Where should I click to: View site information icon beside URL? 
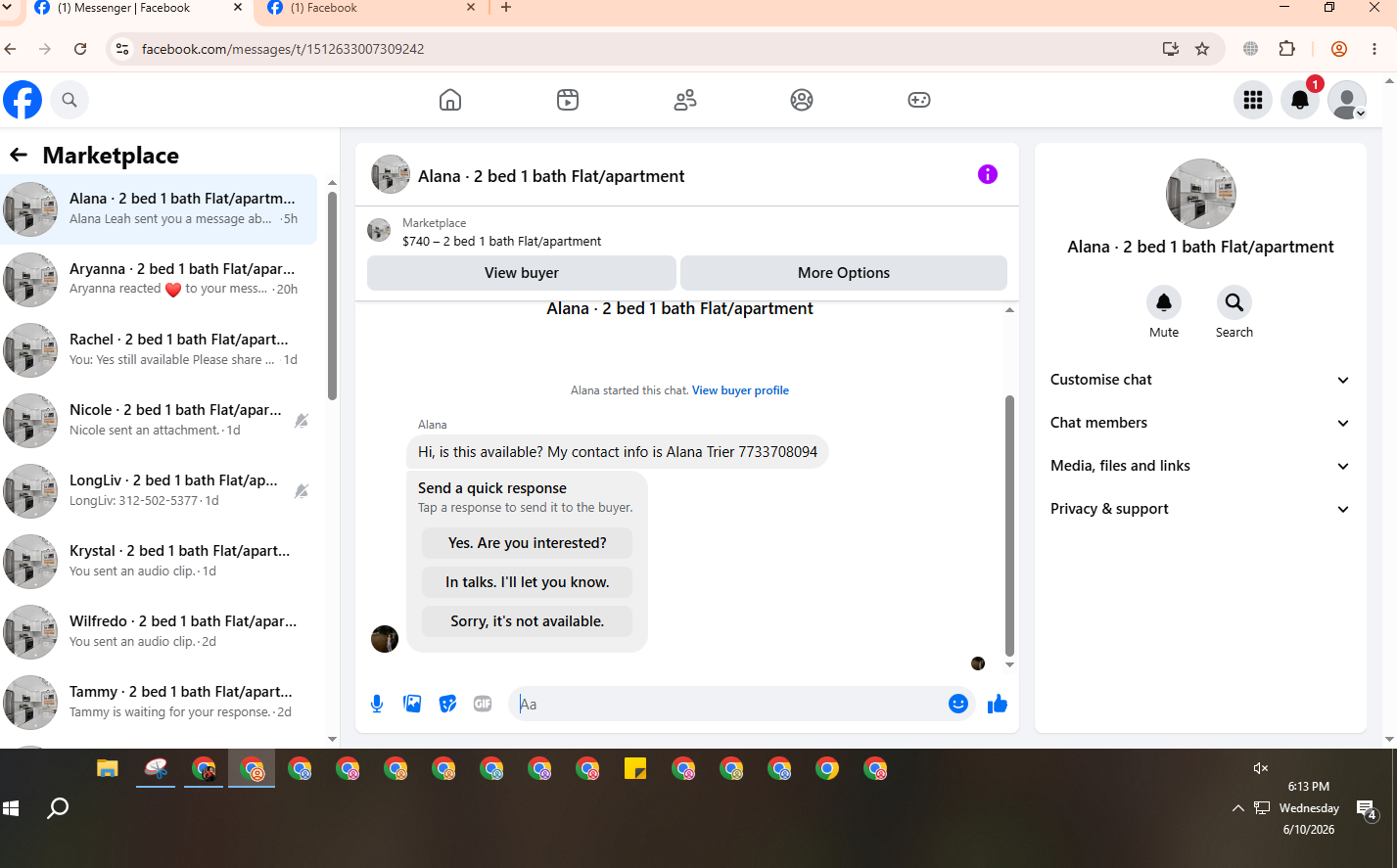pos(122,49)
